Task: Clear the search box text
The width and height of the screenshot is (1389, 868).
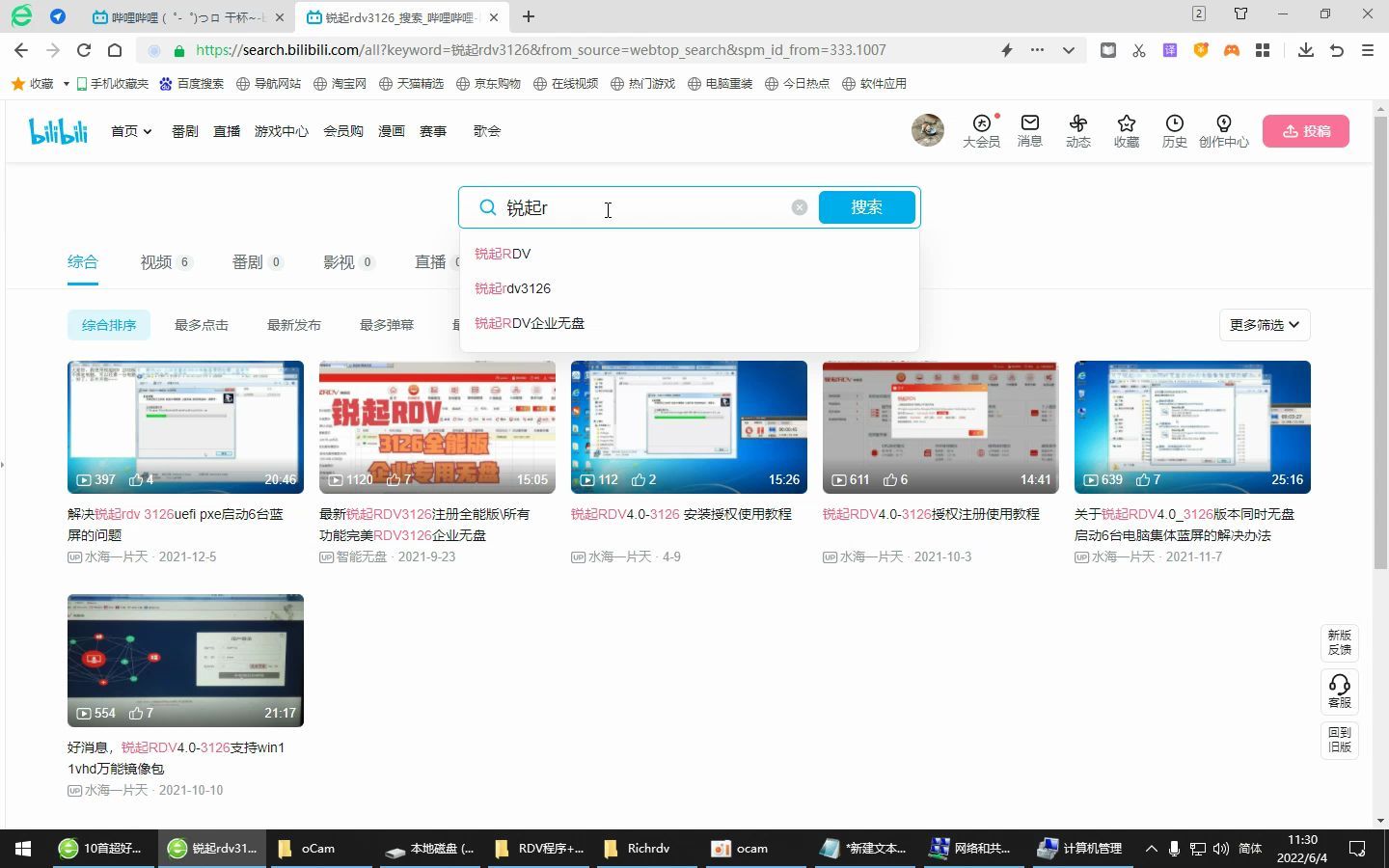Action: click(x=799, y=207)
